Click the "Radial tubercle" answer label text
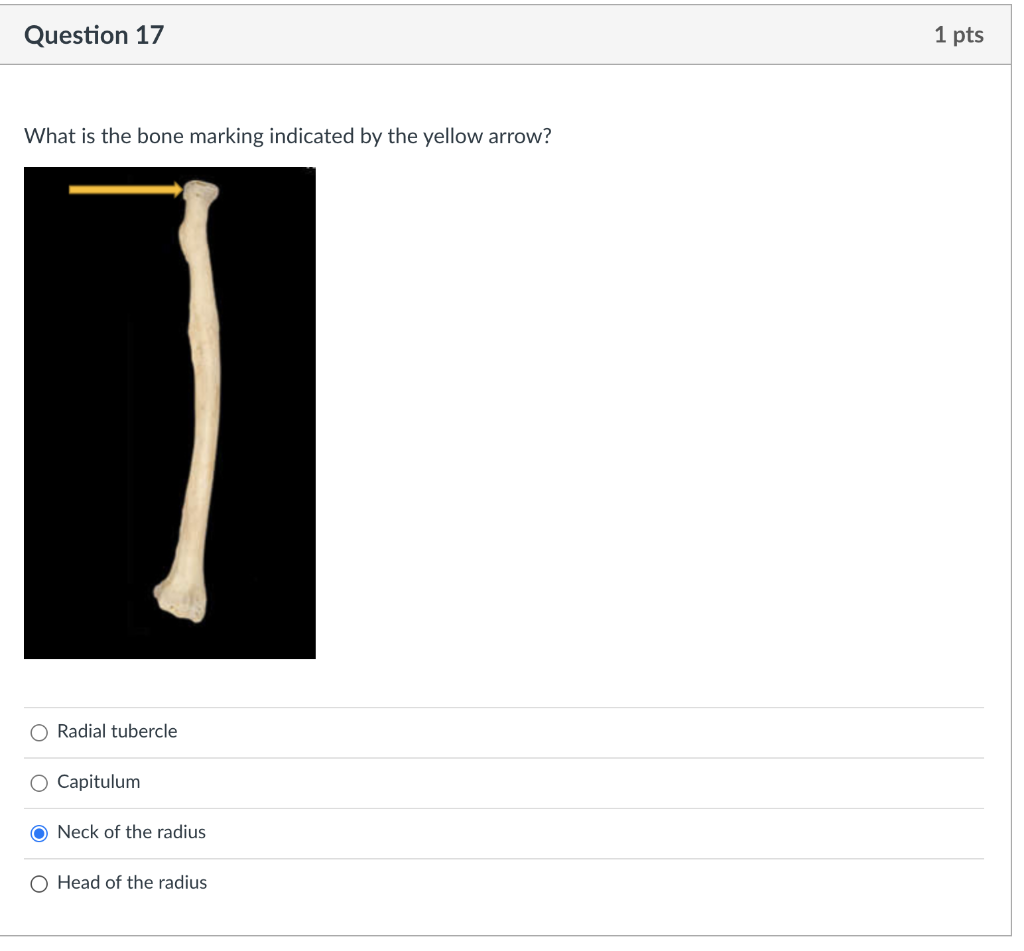Screen dimensions: 1024x951 click(x=116, y=732)
